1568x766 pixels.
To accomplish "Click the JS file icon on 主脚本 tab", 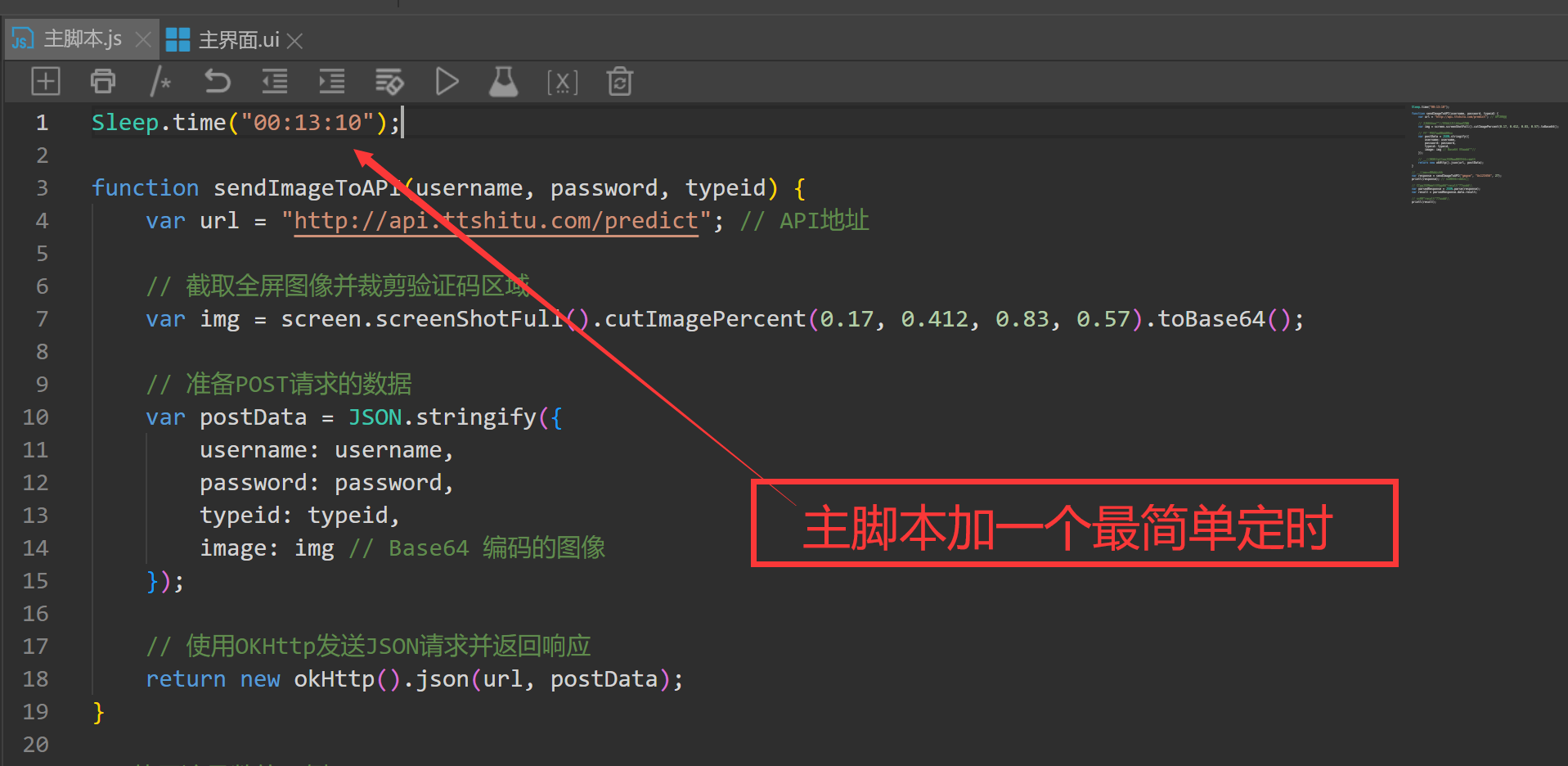I will (23, 39).
